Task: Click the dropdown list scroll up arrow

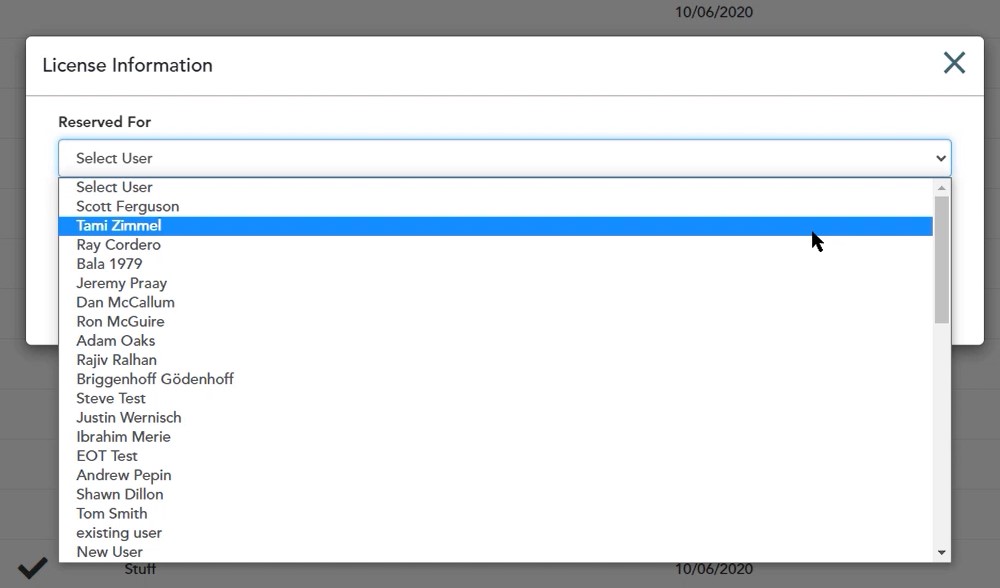Action: click(941, 187)
